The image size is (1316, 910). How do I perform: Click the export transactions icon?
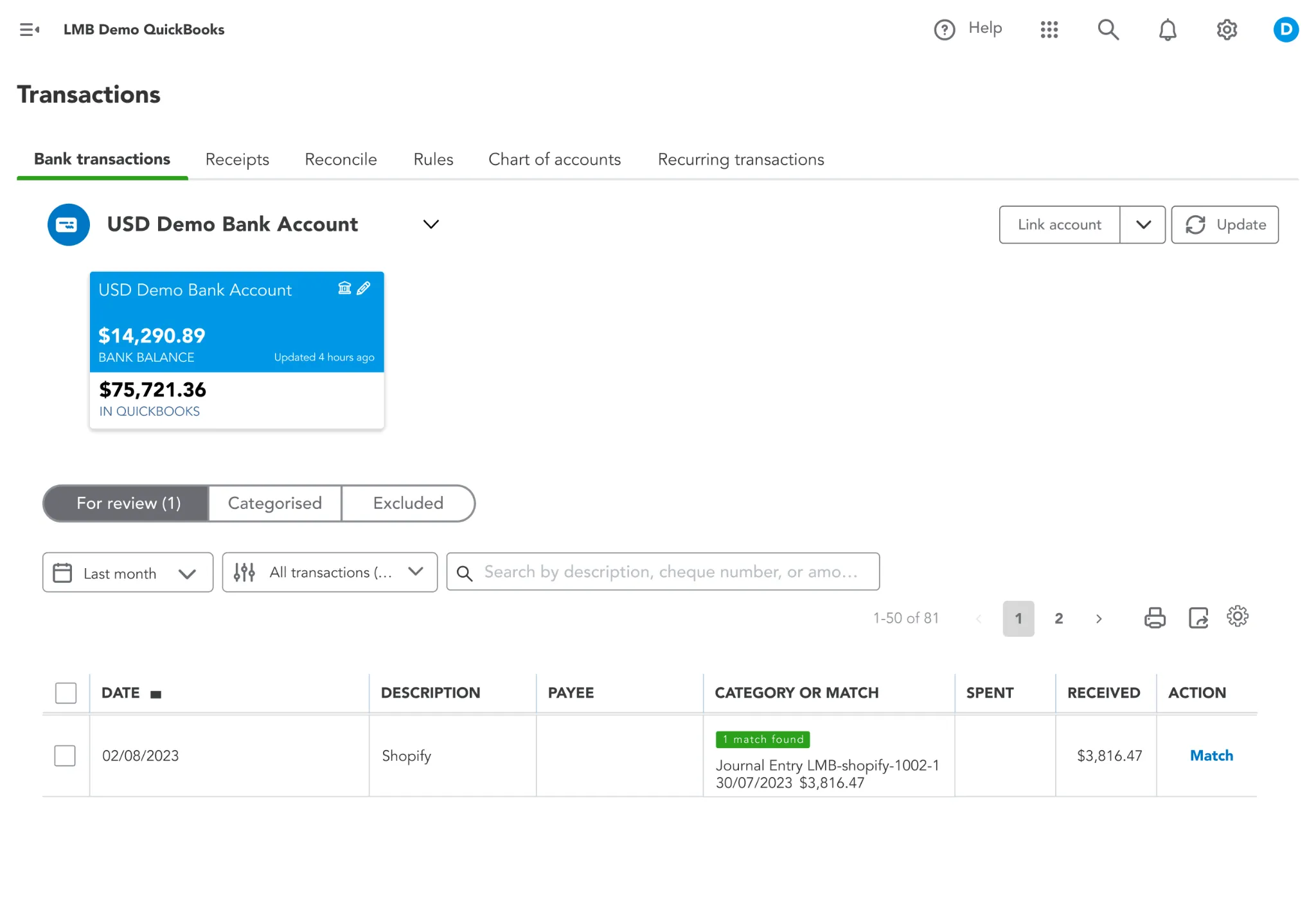[1198, 618]
